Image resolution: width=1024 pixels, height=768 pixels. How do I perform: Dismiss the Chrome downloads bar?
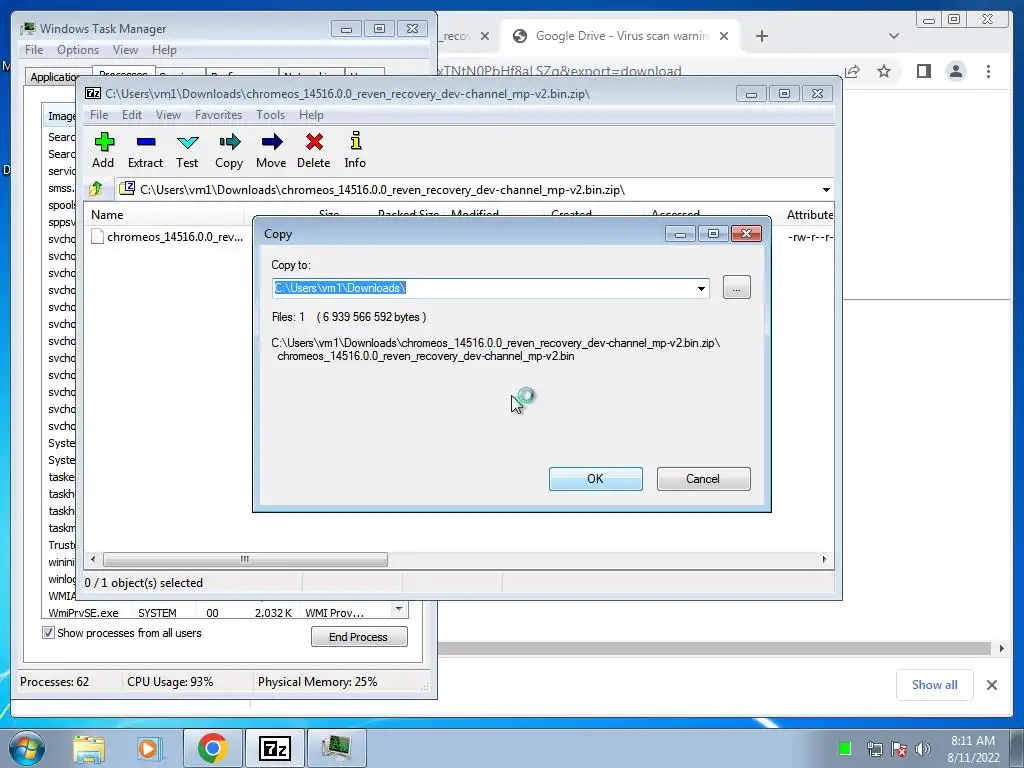pos(992,685)
